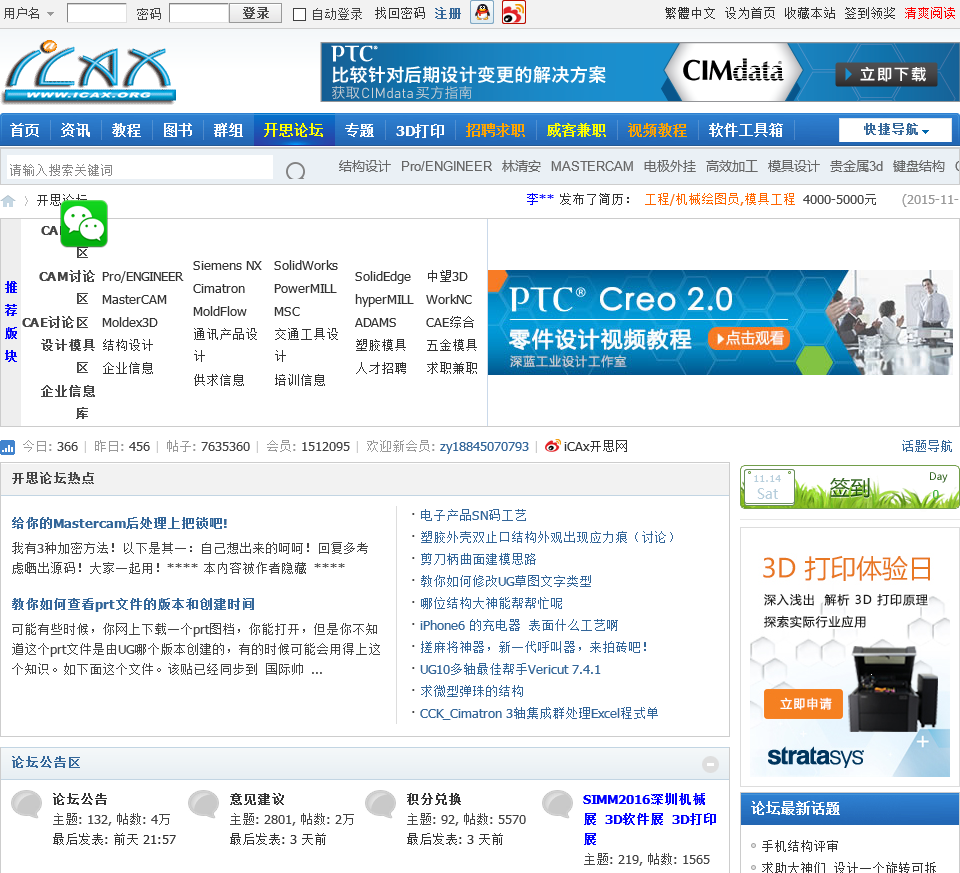
Task: Click the stratasys 3D printer ad image
Action: (x=850, y=658)
